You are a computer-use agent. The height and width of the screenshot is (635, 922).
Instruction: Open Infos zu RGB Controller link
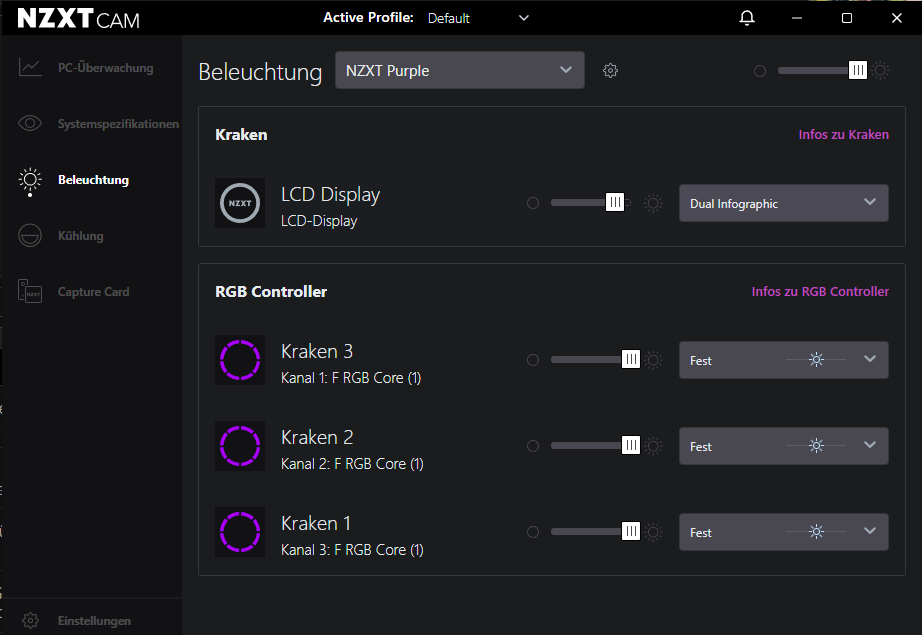pos(820,292)
